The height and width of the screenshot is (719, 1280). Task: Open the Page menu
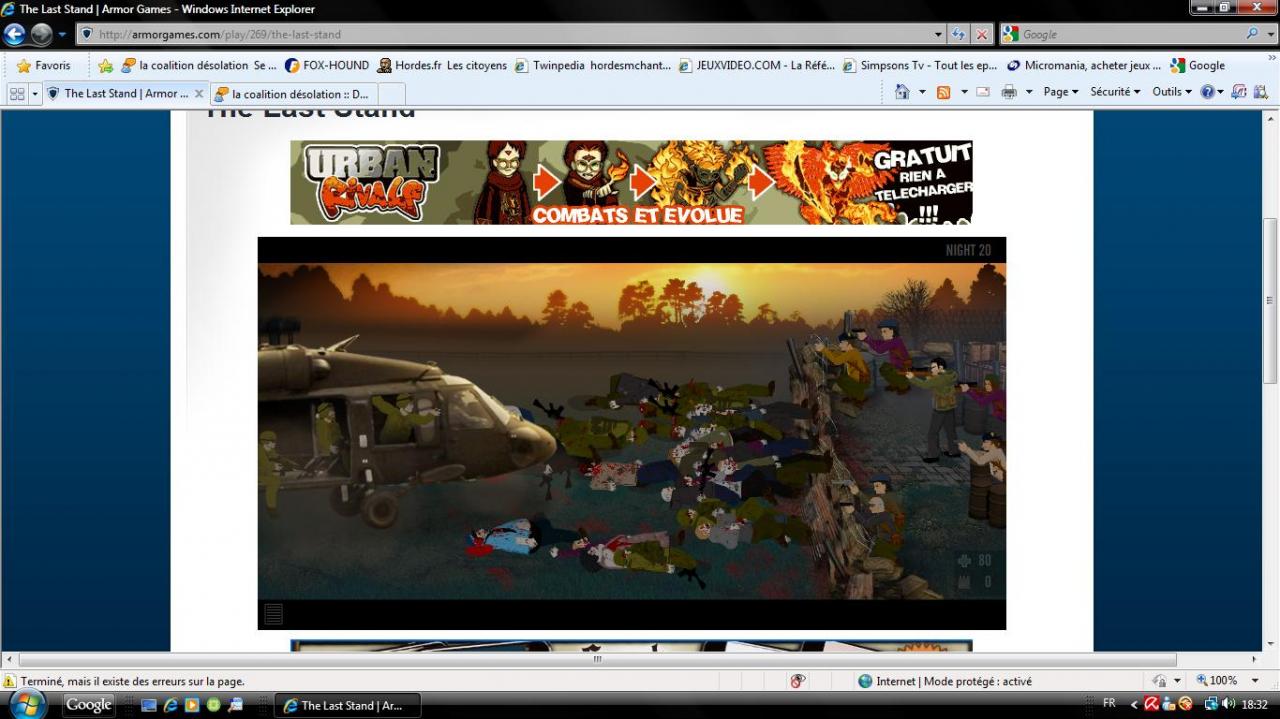pos(1061,92)
